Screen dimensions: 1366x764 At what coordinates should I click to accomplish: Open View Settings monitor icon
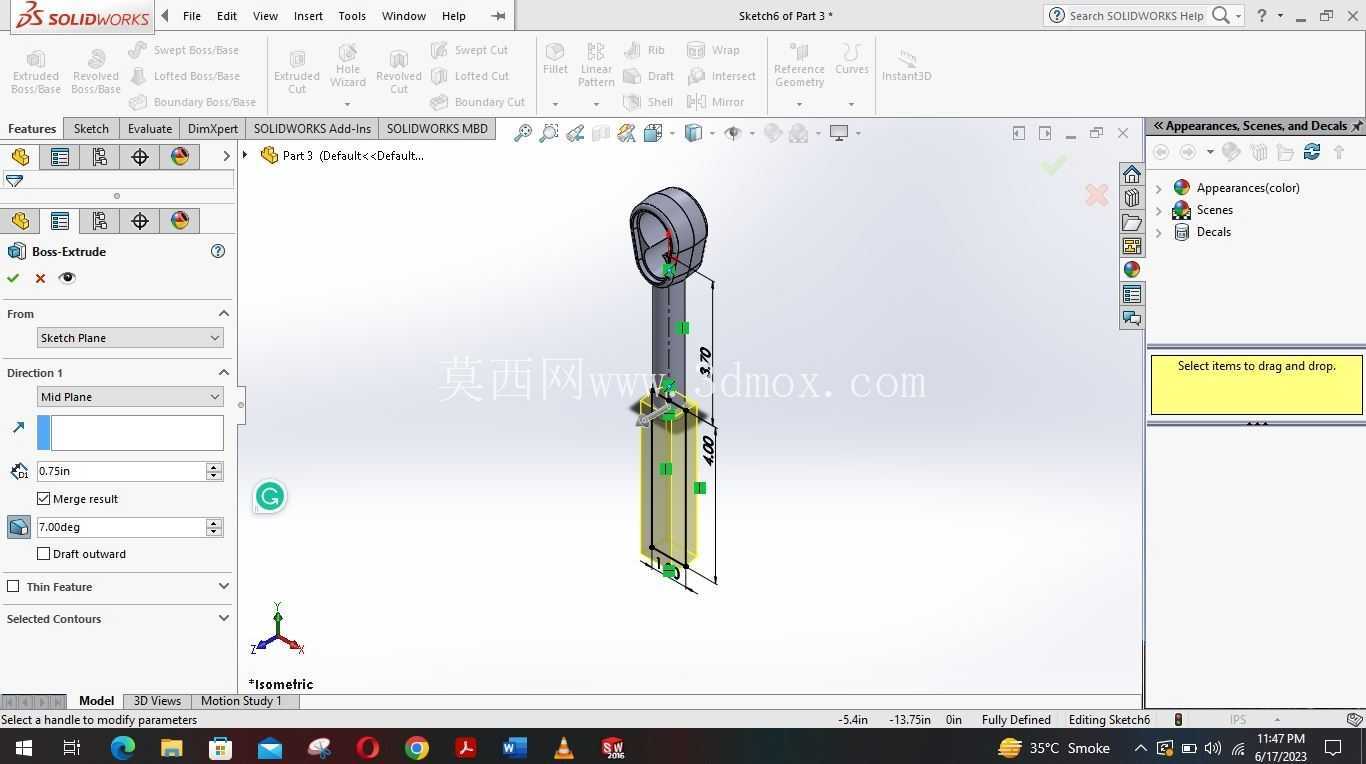[839, 133]
